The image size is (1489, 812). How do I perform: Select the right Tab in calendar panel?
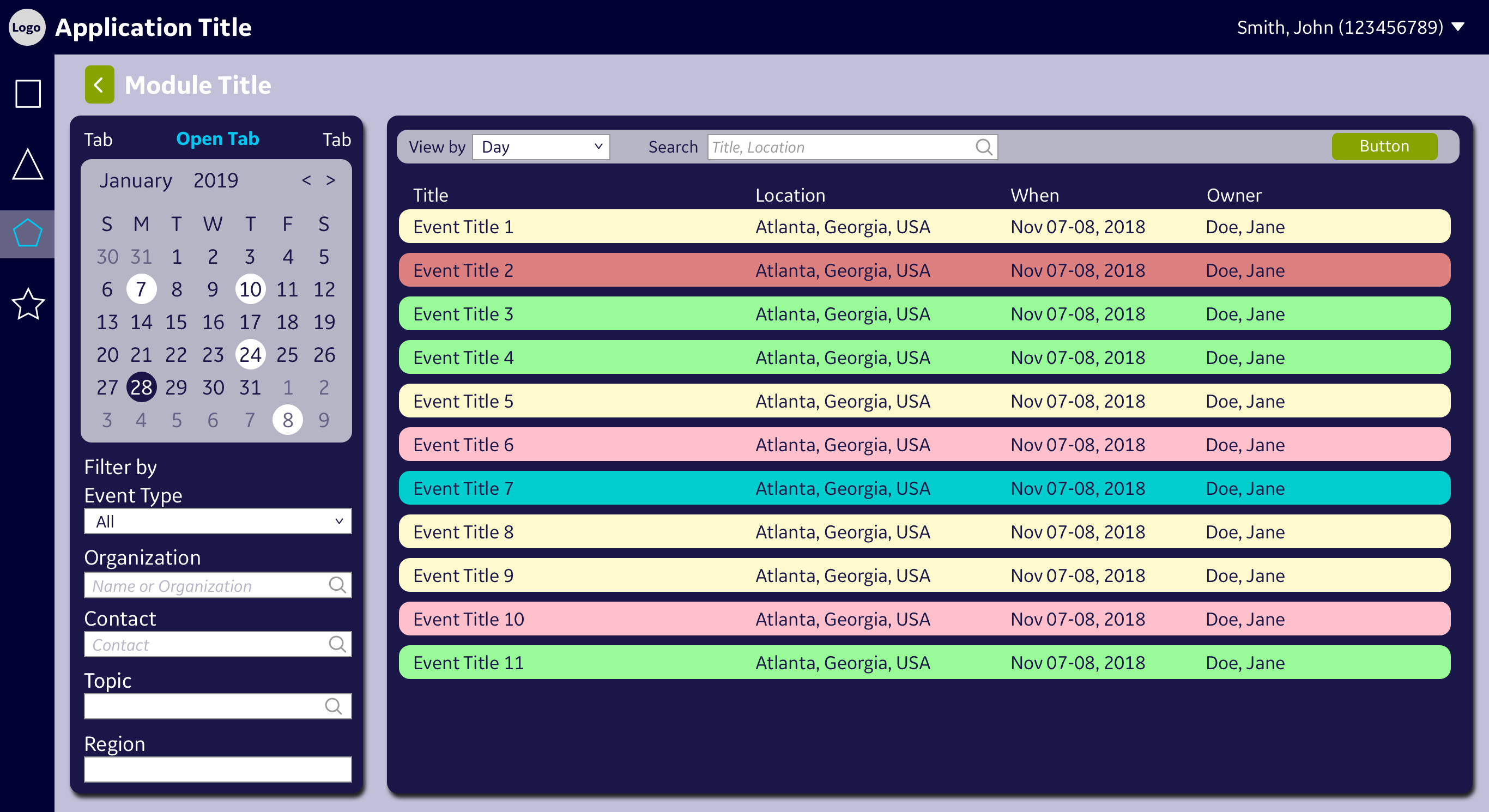click(337, 140)
